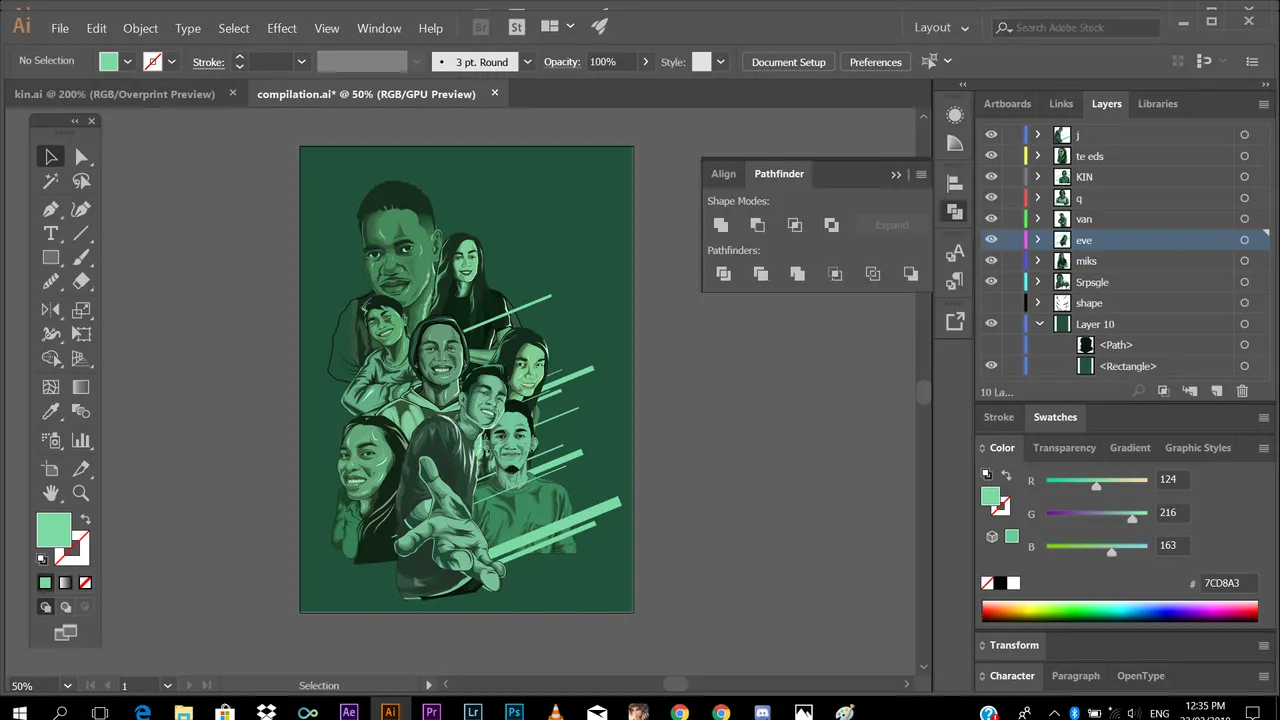1280x720 pixels.
Task: Open the Effect menu
Action: (x=281, y=28)
